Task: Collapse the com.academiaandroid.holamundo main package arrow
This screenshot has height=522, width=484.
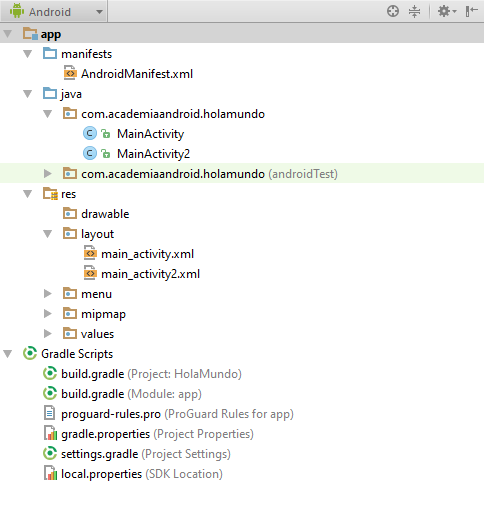Action: (x=48, y=114)
